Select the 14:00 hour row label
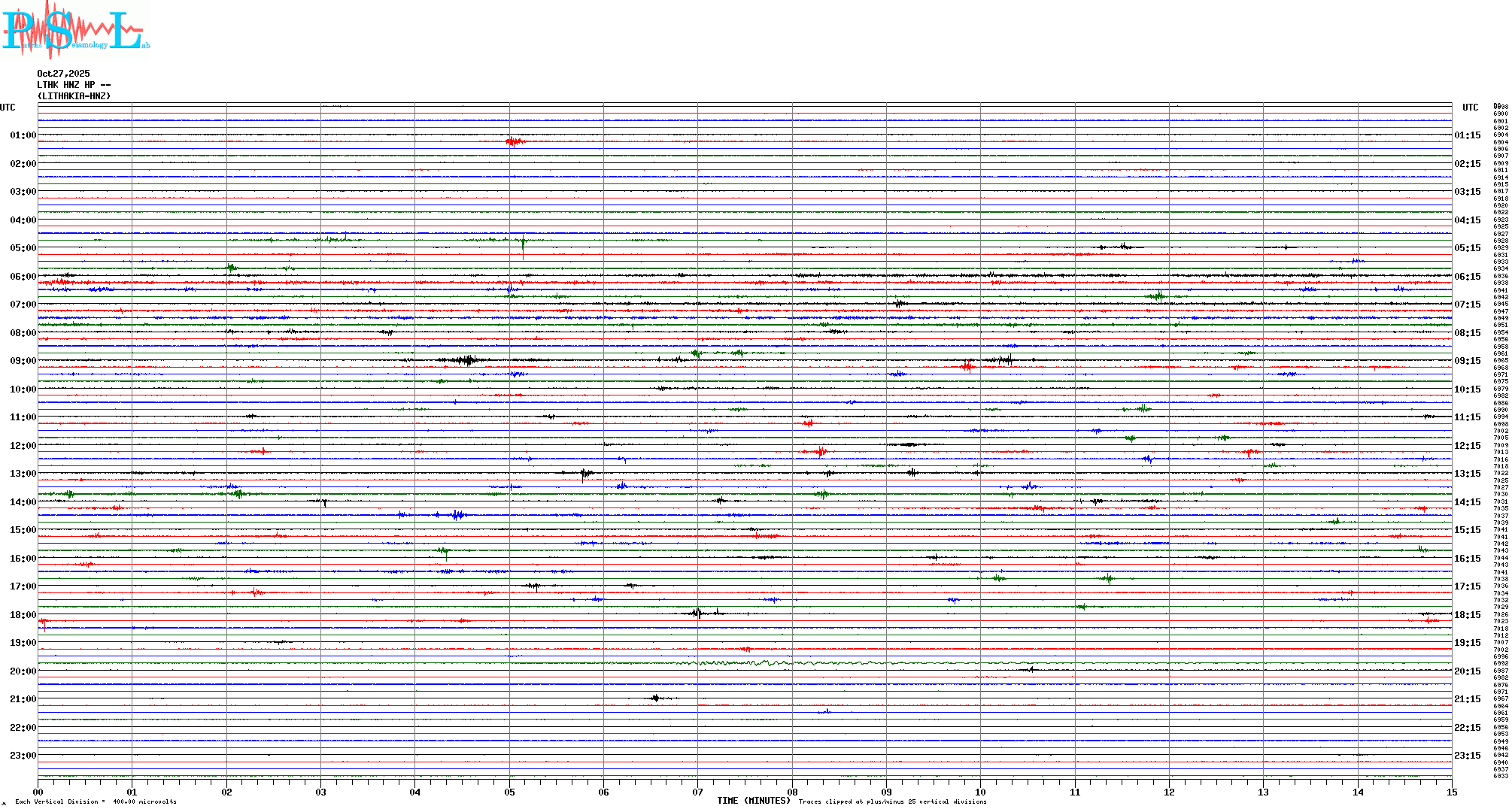1512x812 pixels. tap(23, 502)
